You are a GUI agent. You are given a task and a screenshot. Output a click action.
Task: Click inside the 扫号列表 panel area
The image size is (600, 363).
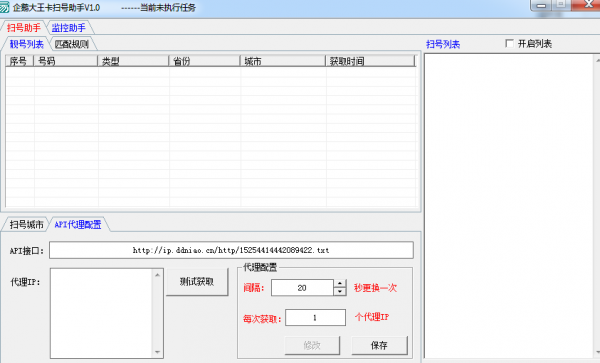(509, 207)
